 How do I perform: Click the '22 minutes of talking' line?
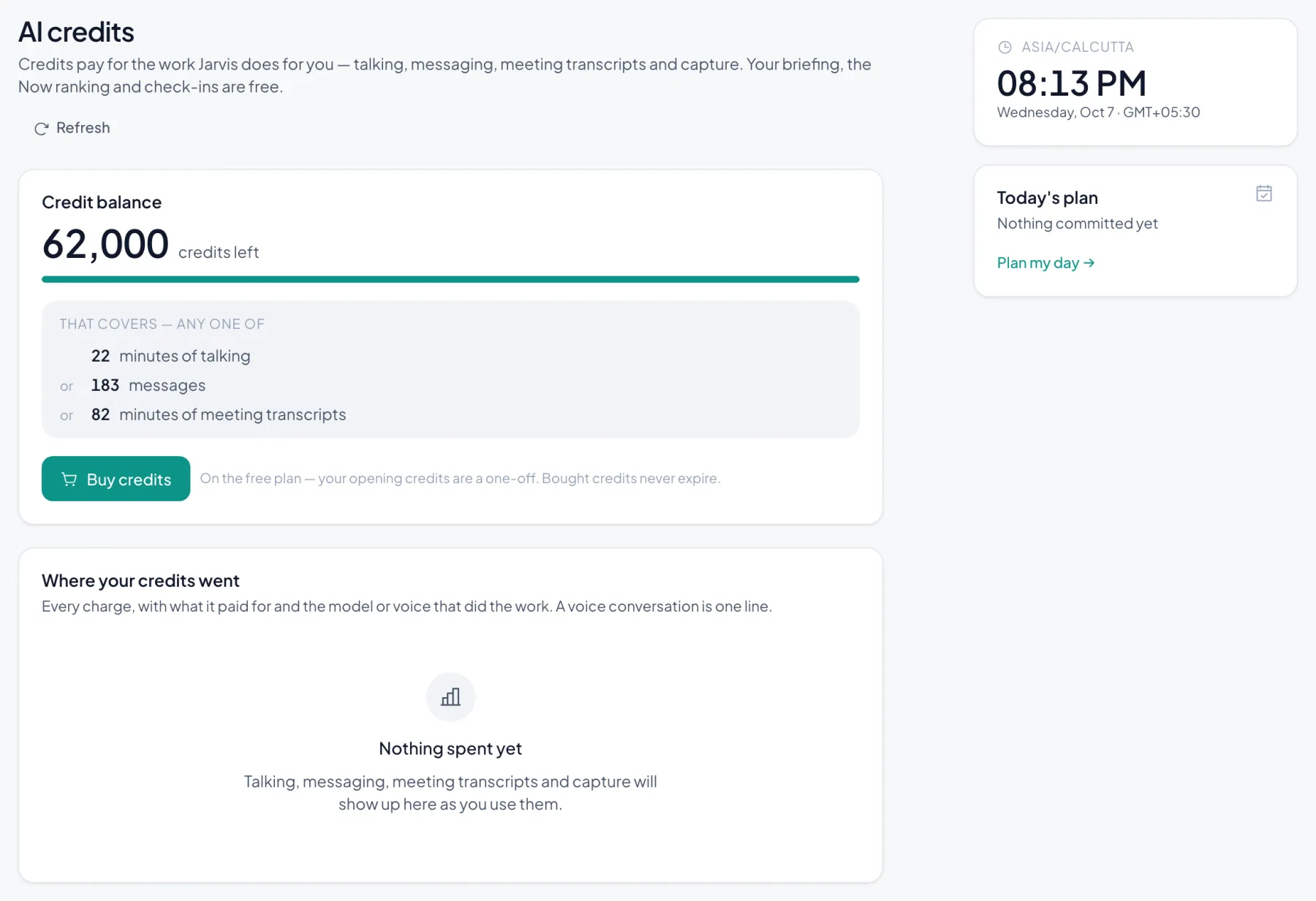click(170, 356)
